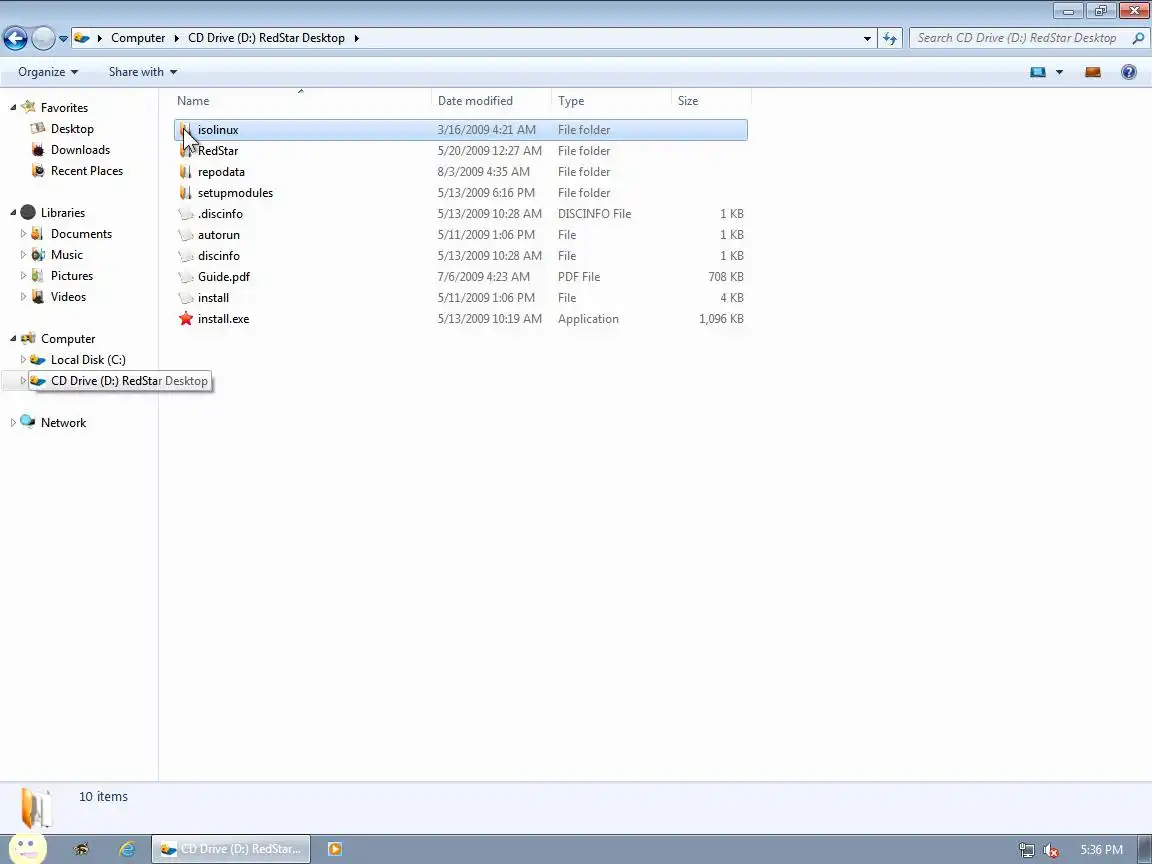The height and width of the screenshot is (864, 1152).
Task: Click the CD Drive (D:) RedStar taskbar button
Action: point(231,849)
